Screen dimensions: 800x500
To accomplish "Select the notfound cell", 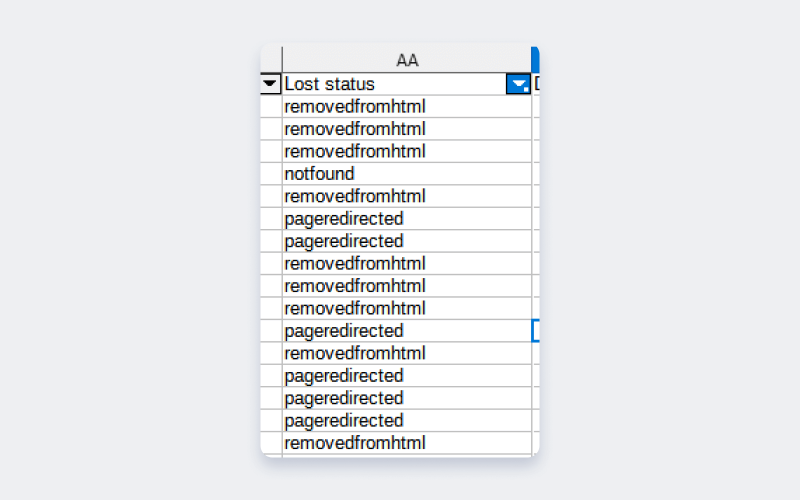I will [x=407, y=174].
